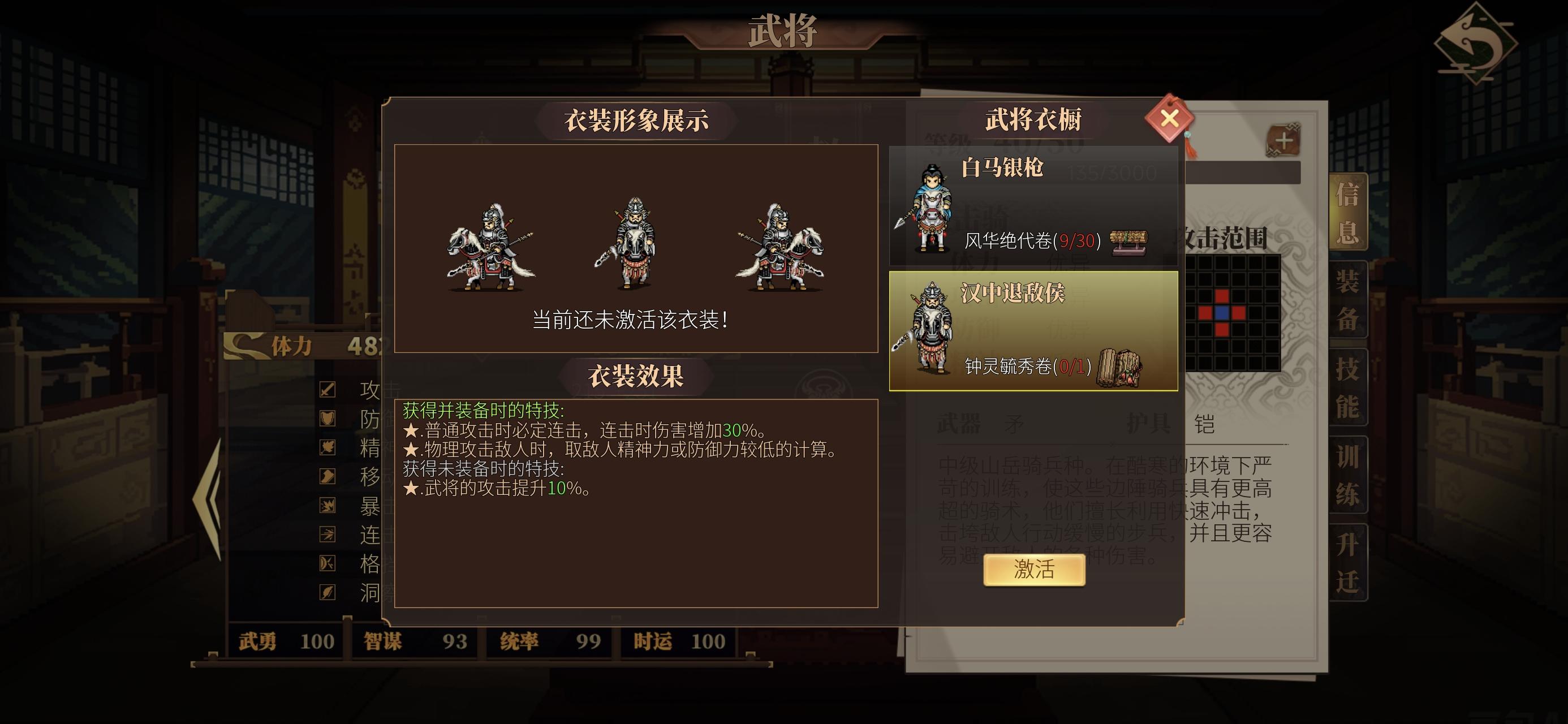1568x724 pixels.
Task: Click the 钟灵毓秀卷 bamboo scroll icon
Action: (1119, 367)
